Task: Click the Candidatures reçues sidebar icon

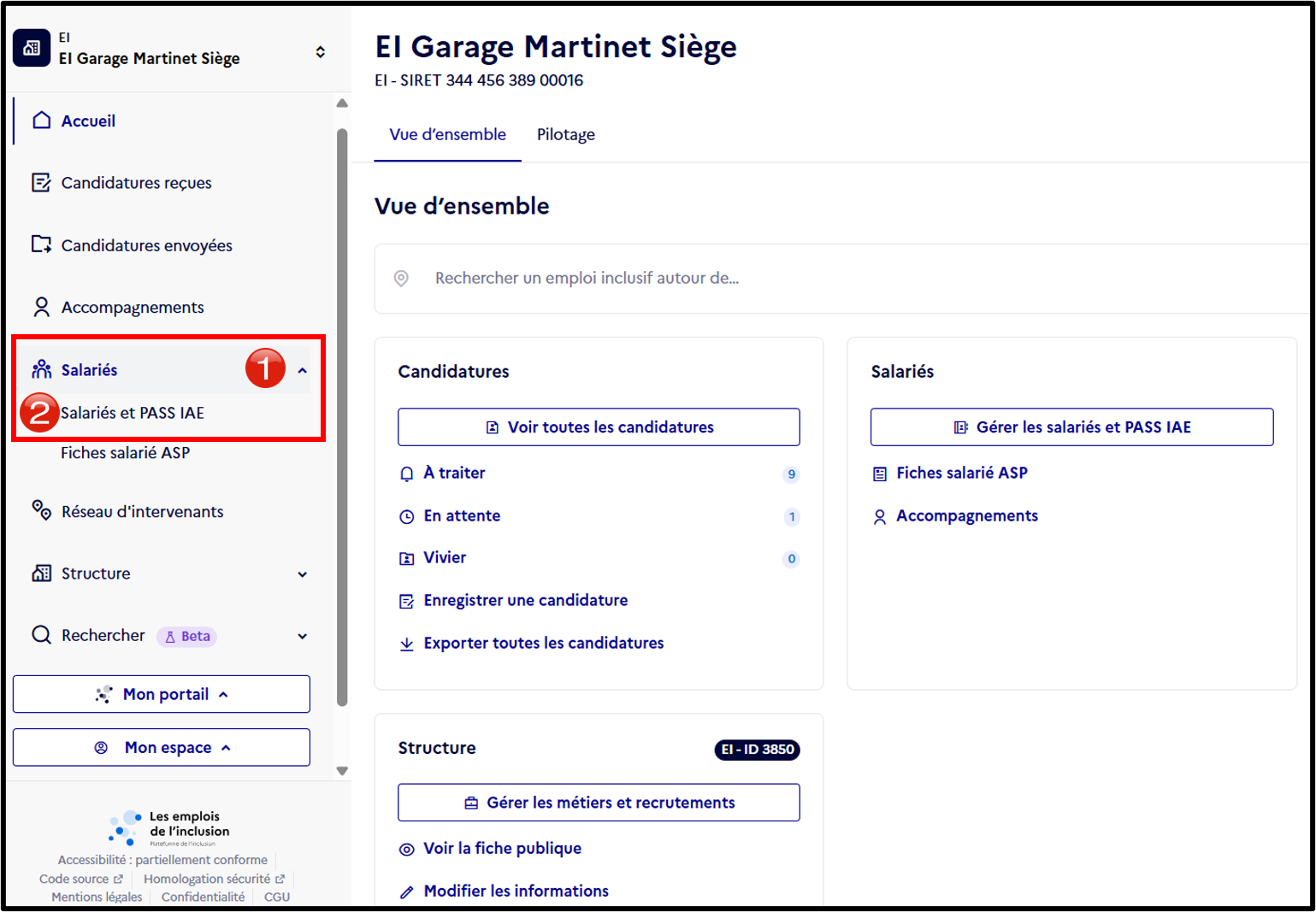Action: coord(41,182)
